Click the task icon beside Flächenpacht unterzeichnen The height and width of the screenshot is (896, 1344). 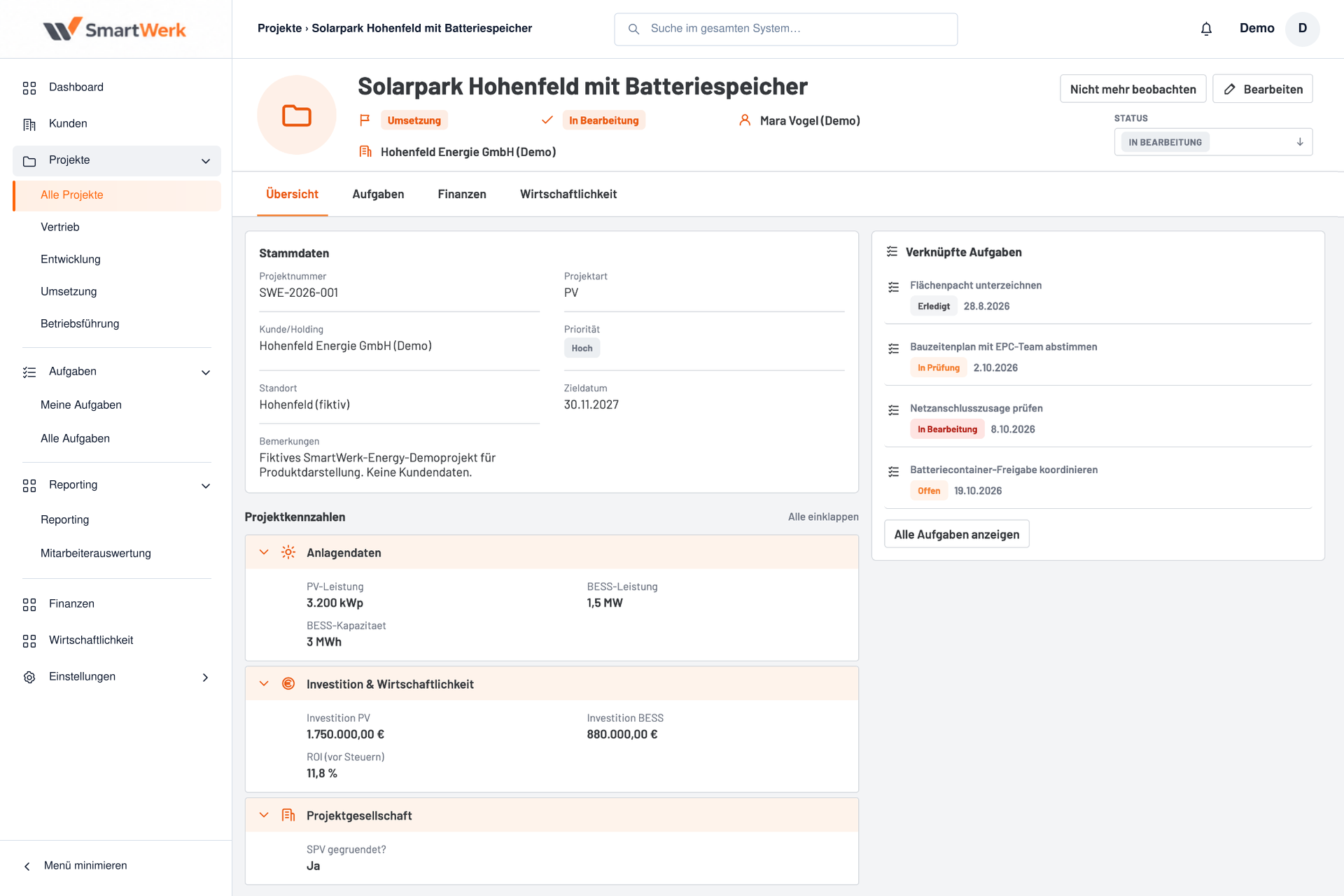click(893, 287)
